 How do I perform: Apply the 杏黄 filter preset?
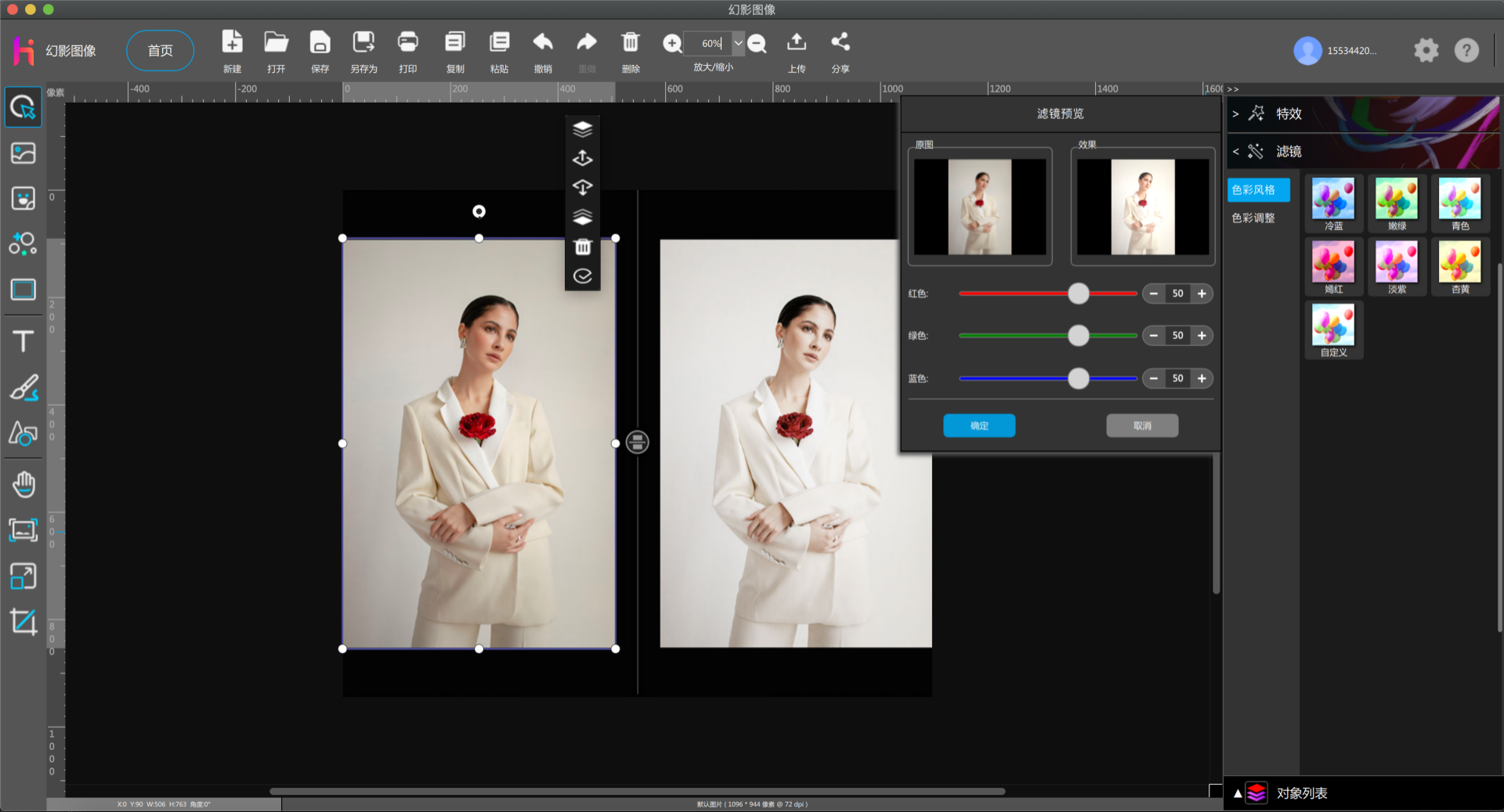click(x=1460, y=267)
